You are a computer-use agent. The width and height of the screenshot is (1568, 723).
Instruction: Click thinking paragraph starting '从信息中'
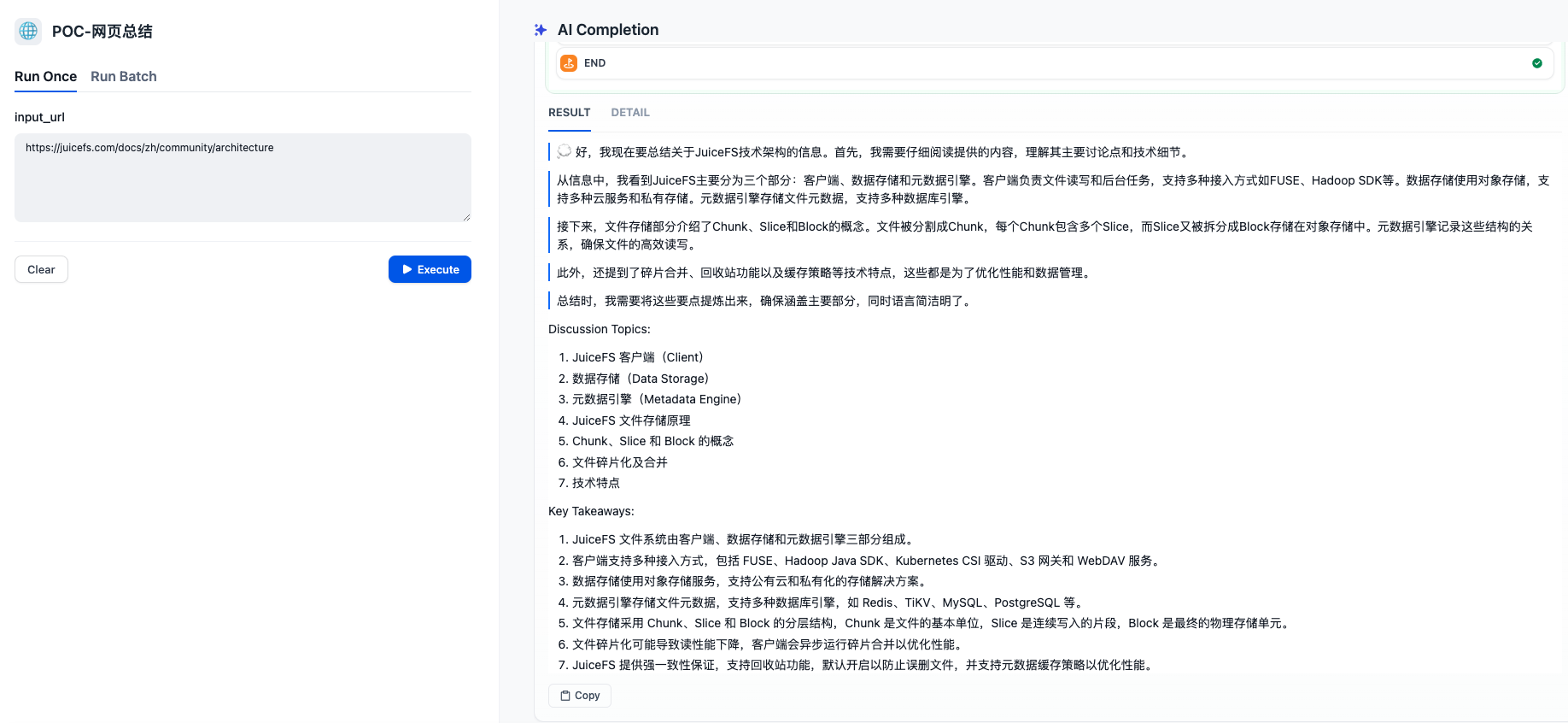[1053, 189]
